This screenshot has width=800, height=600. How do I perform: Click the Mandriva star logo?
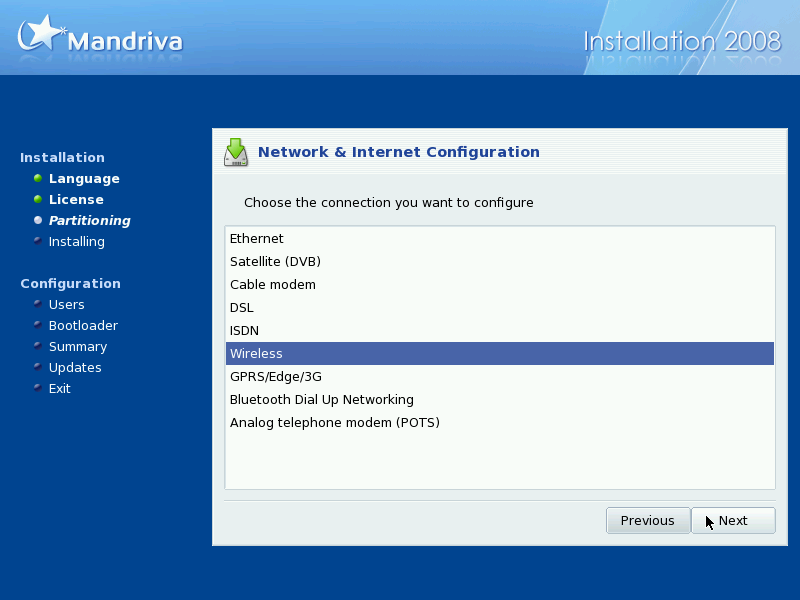(42, 33)
